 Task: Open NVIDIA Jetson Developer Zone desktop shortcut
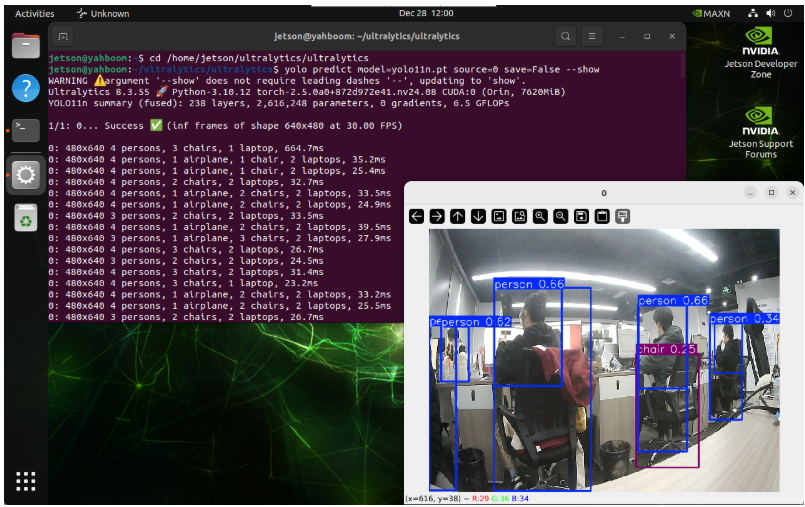760,53
